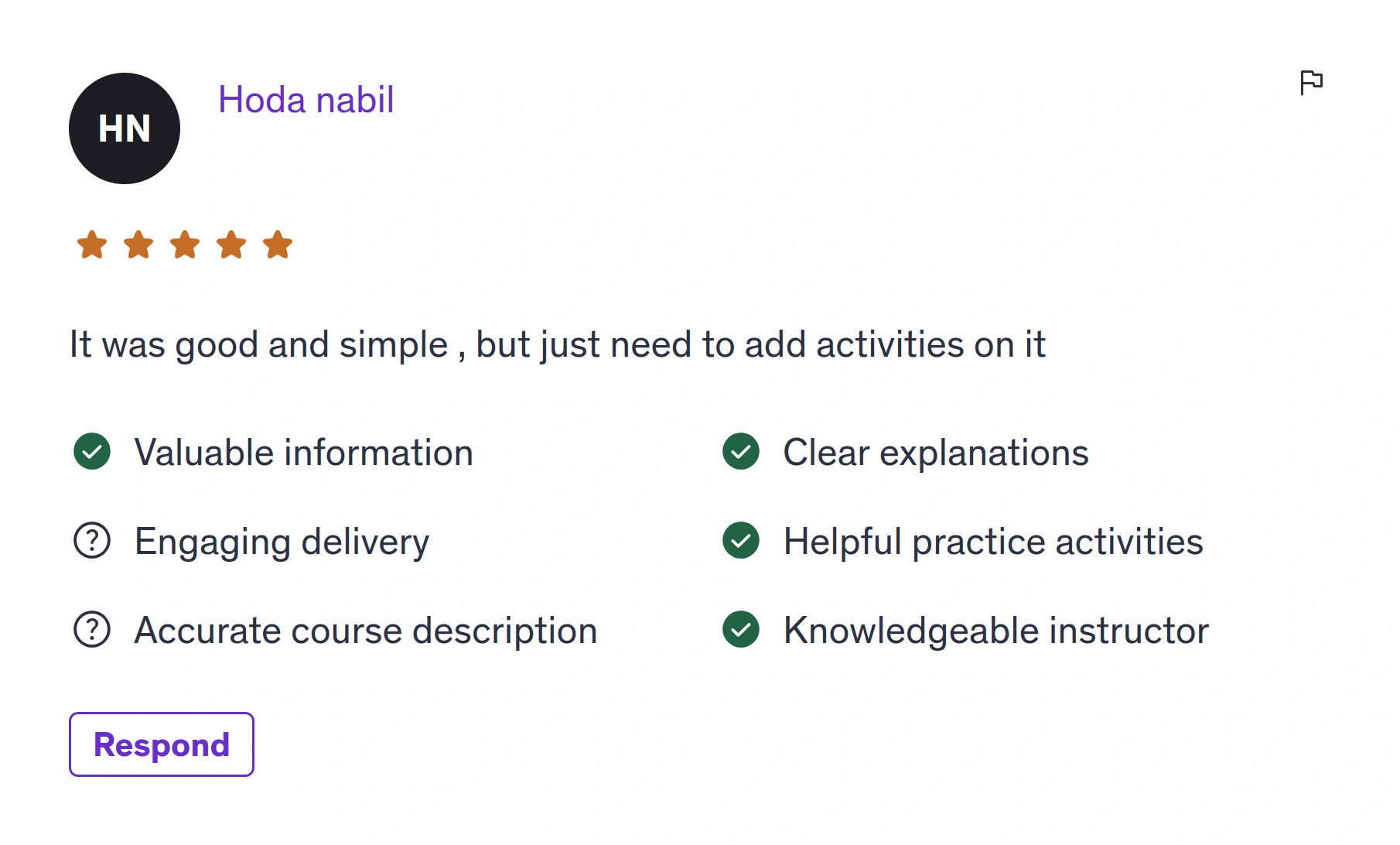Click the Respond button
Screen dimensions: 1400x845
click(x=162, y=744)
